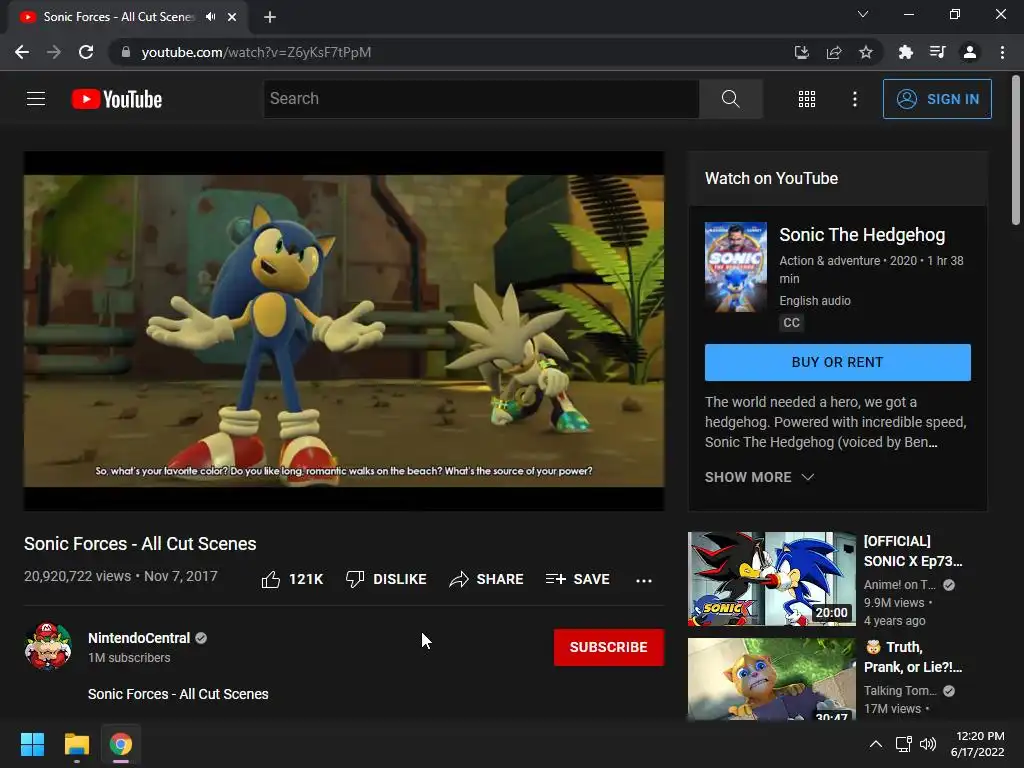This screenshot has height=768, width=1024.
Task: Bookmark this page with the star icon
Action: point(866,52)
